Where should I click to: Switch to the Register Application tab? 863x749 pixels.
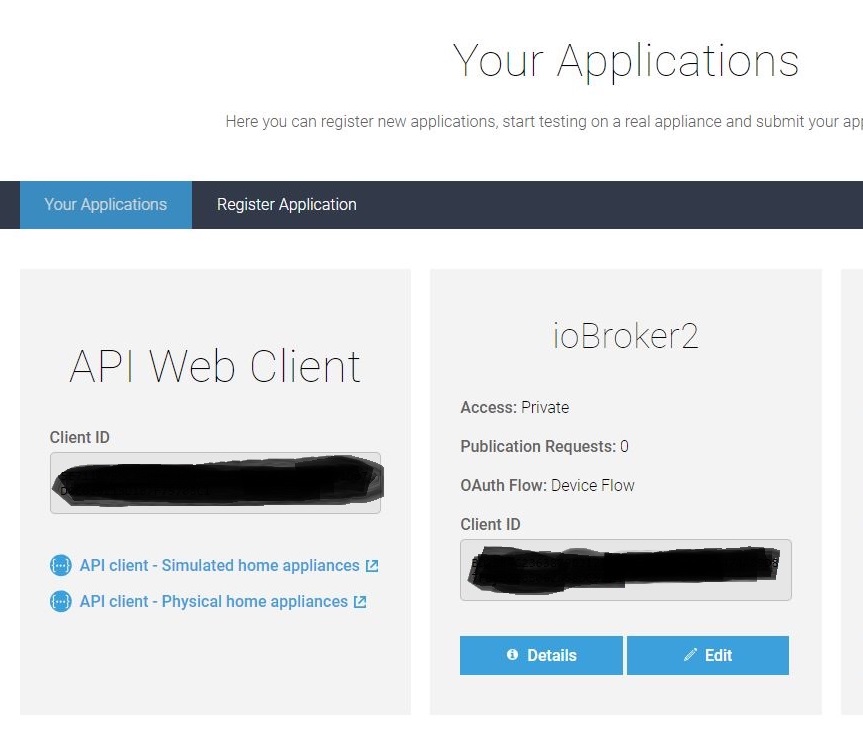pos(286,204)
